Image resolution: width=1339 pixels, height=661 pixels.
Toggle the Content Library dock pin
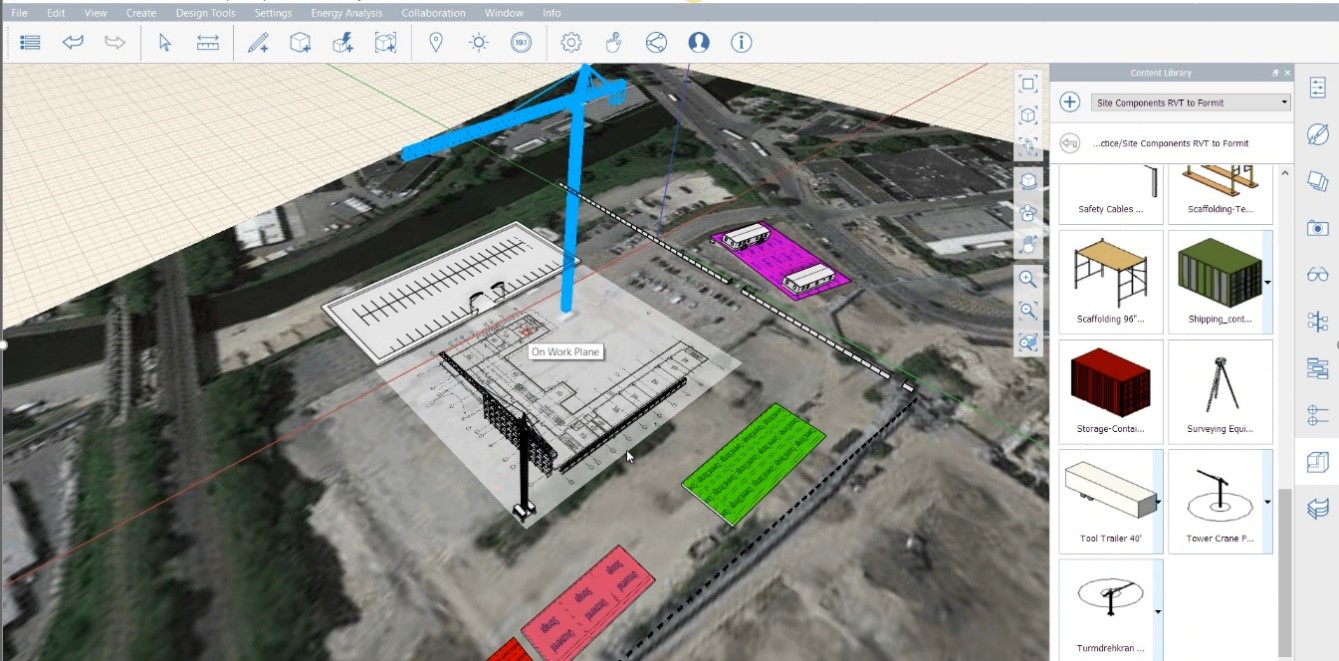click(1273, 72)
